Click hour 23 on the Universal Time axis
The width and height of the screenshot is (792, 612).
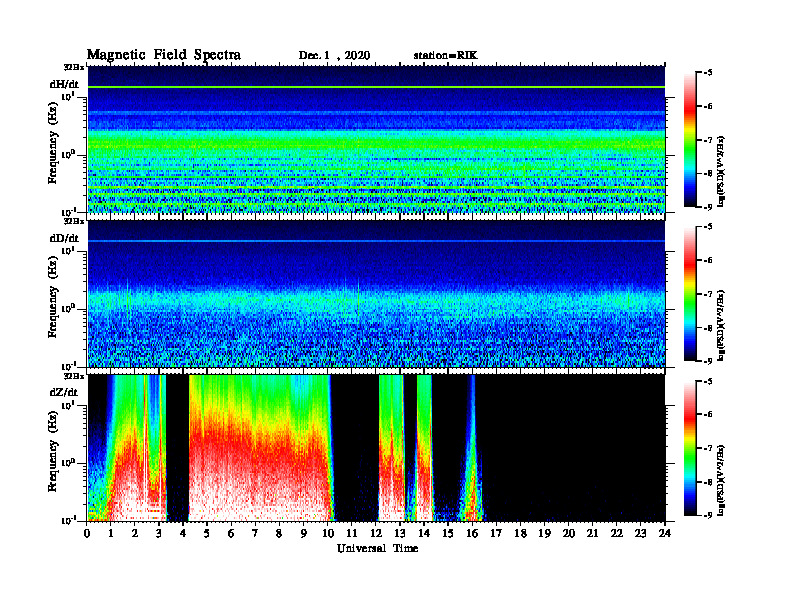640,534
